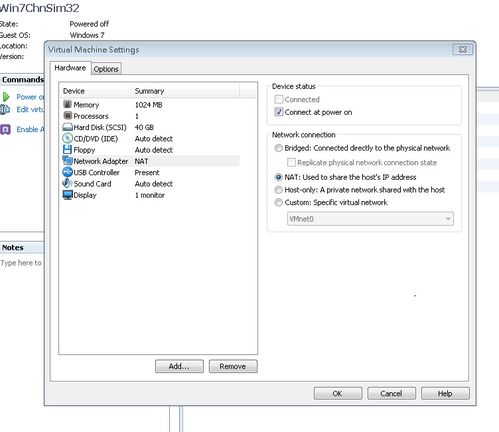The width and height of the screenshot is (499, 432).
Task: Click the Remove button
Action: (233, 366)
